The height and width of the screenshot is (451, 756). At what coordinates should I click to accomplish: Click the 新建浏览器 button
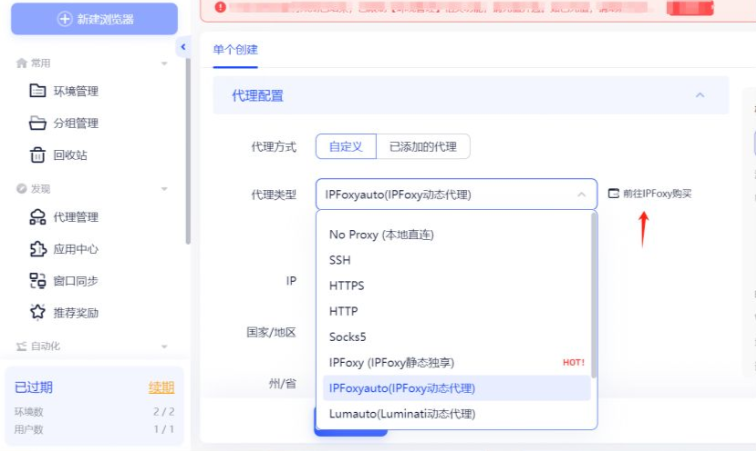pos(94,19)
